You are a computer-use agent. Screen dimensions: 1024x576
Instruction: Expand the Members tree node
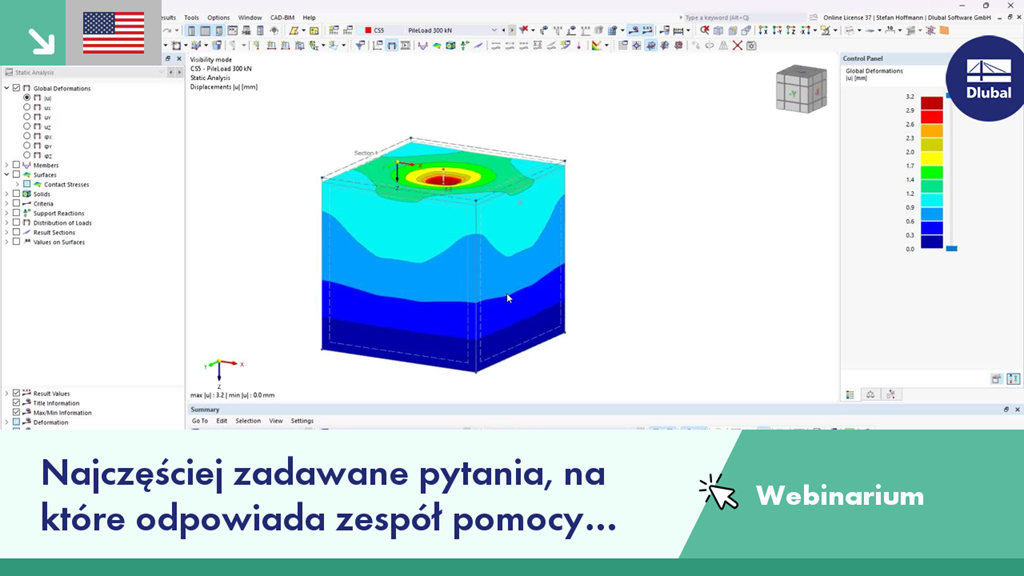[x=7, y=165]
